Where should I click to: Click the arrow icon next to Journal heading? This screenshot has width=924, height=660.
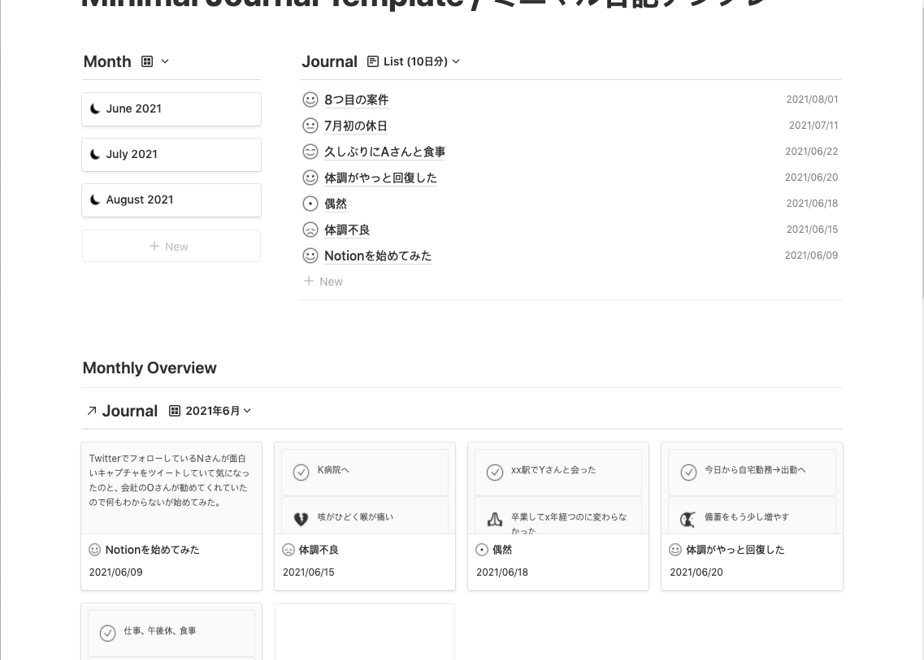tap(91, 411)
